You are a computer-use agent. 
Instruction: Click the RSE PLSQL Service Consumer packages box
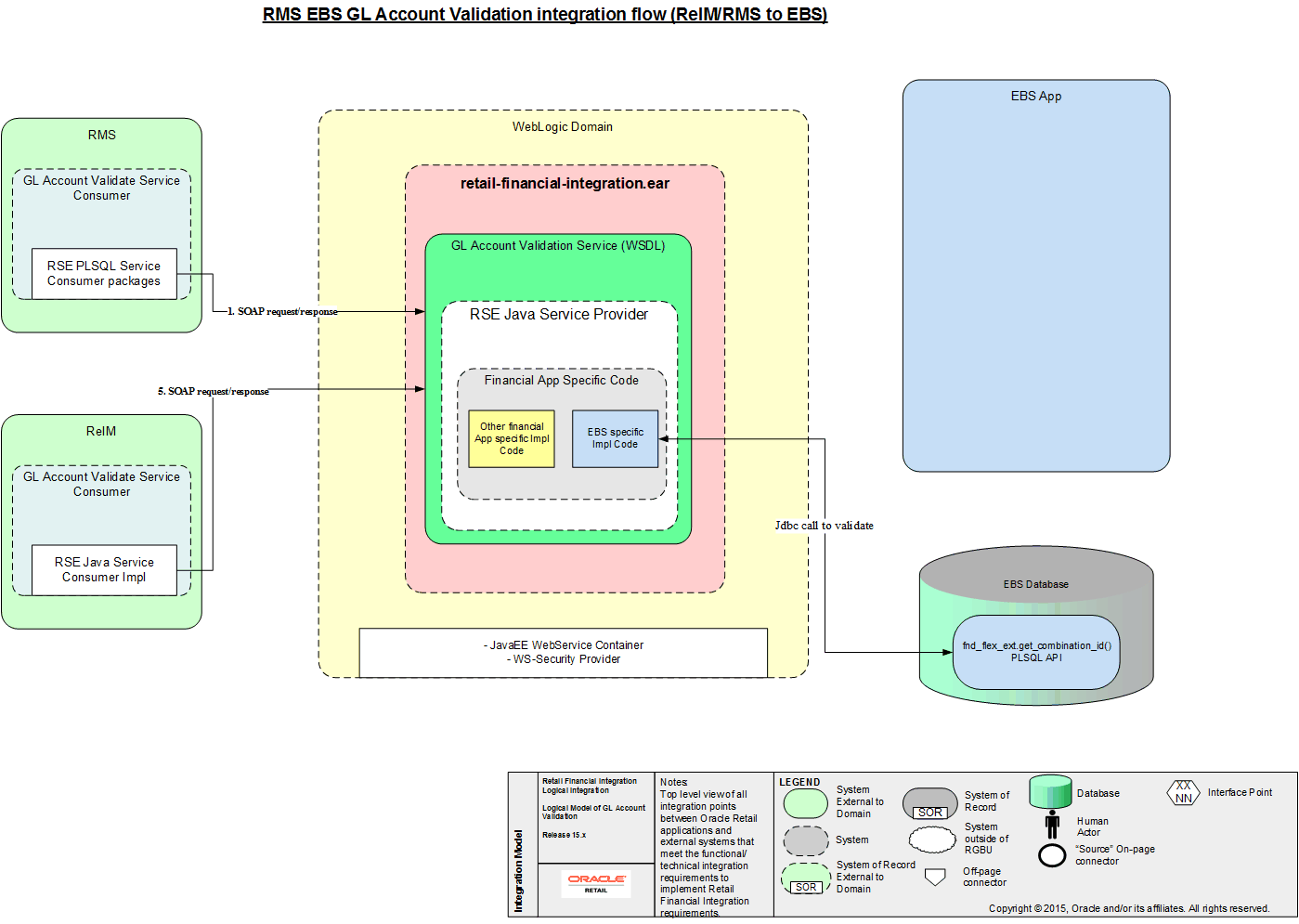(x=104, y=274)
